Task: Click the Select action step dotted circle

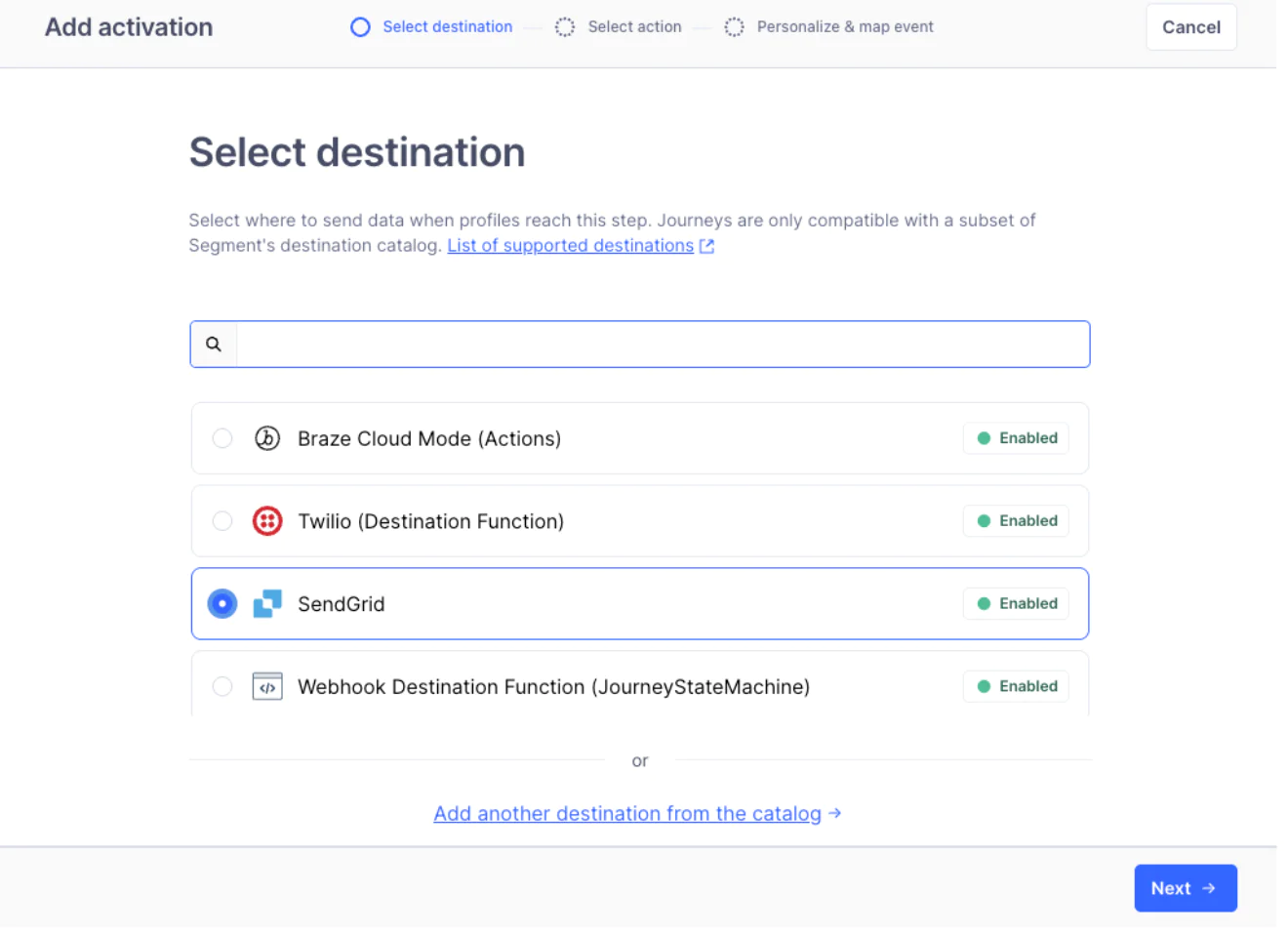Action: pos(565,27)
